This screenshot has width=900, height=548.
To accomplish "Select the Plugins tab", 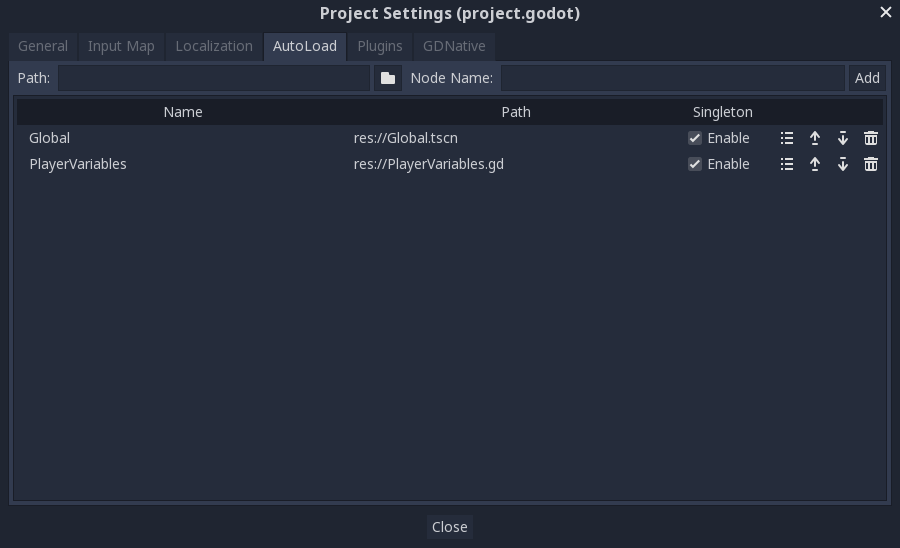I will [380, 46].
